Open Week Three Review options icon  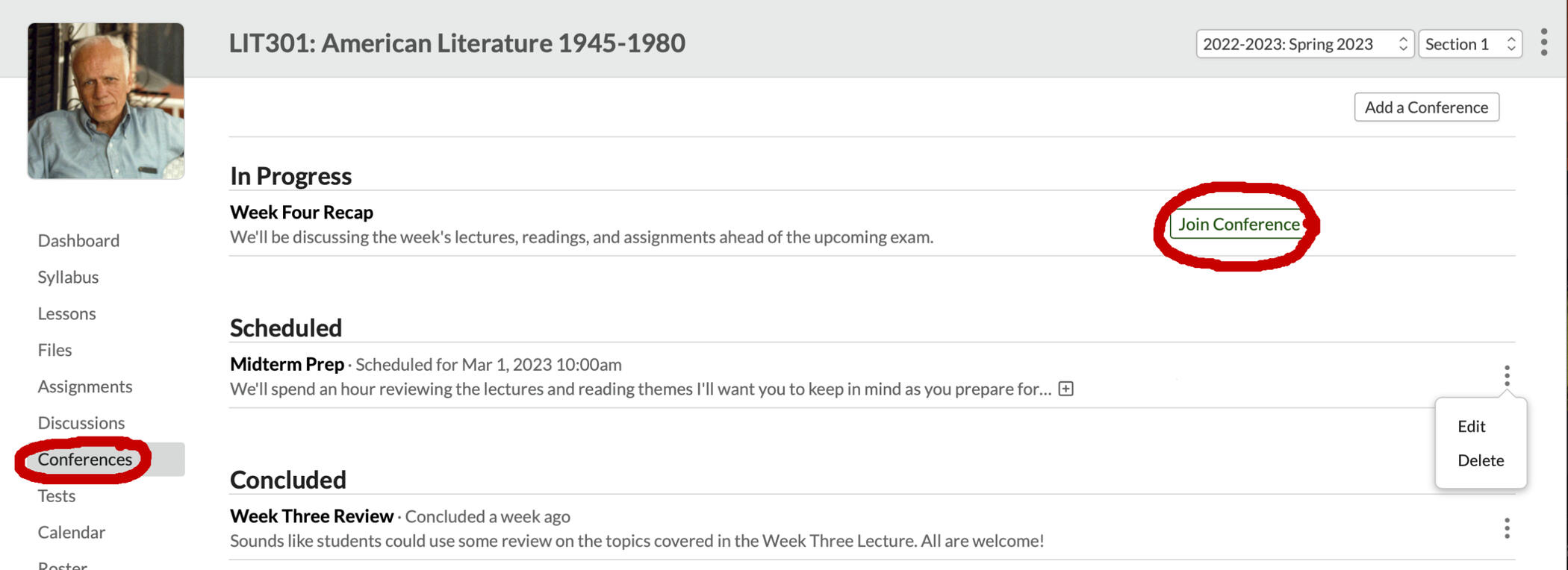coord(1507,528)
